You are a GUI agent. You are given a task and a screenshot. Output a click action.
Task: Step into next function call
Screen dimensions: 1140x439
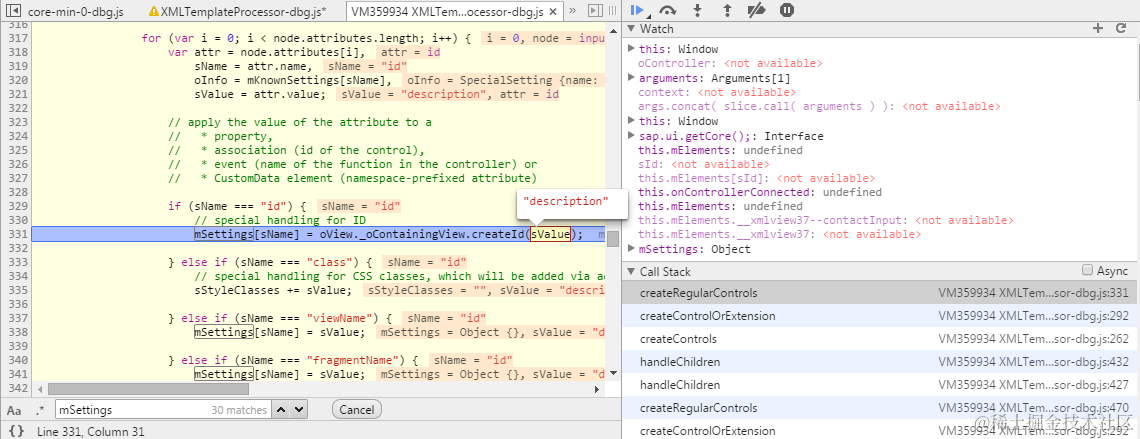point(698,10)
